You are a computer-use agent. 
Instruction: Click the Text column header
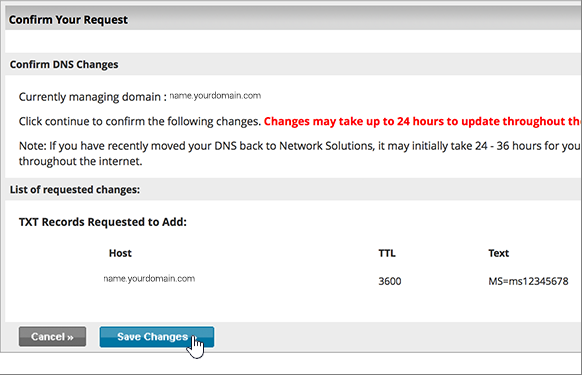tap(498, 253)
